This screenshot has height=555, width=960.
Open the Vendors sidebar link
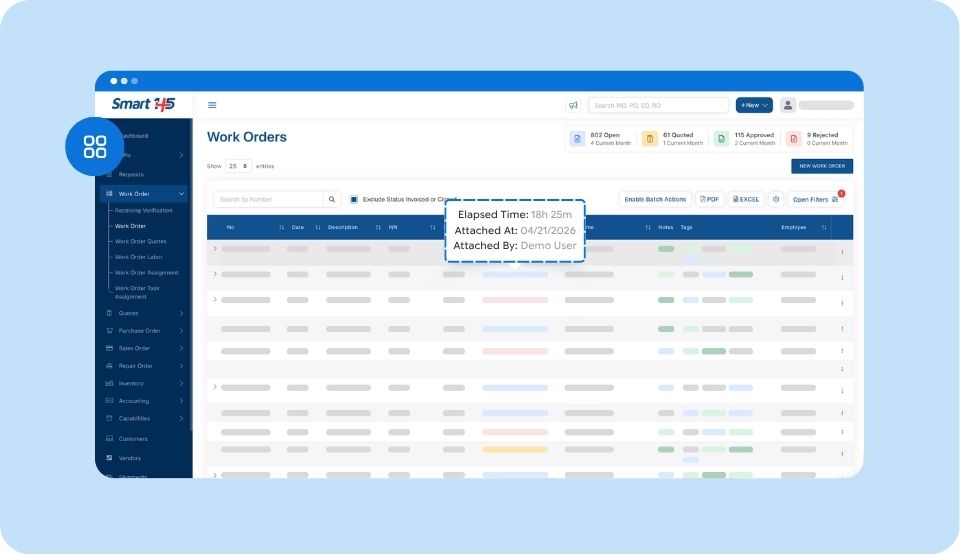pos(130,458)
